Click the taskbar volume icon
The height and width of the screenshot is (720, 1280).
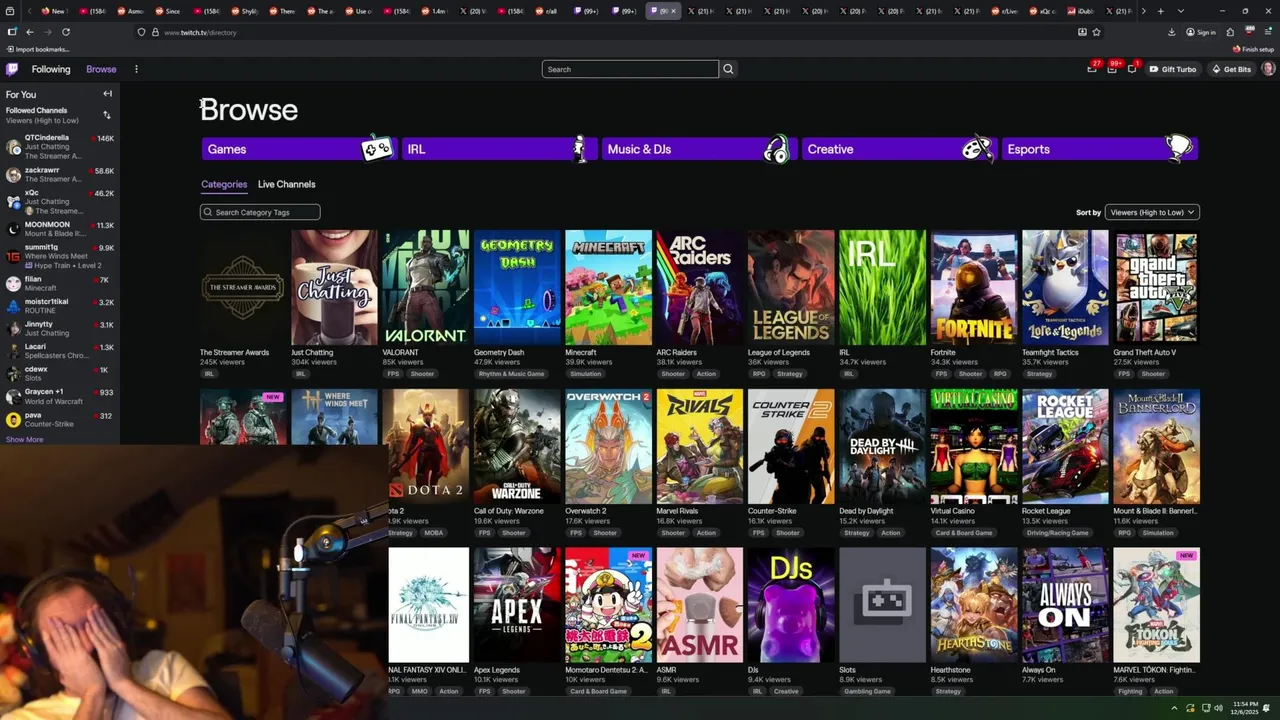tap(1218, 709)
